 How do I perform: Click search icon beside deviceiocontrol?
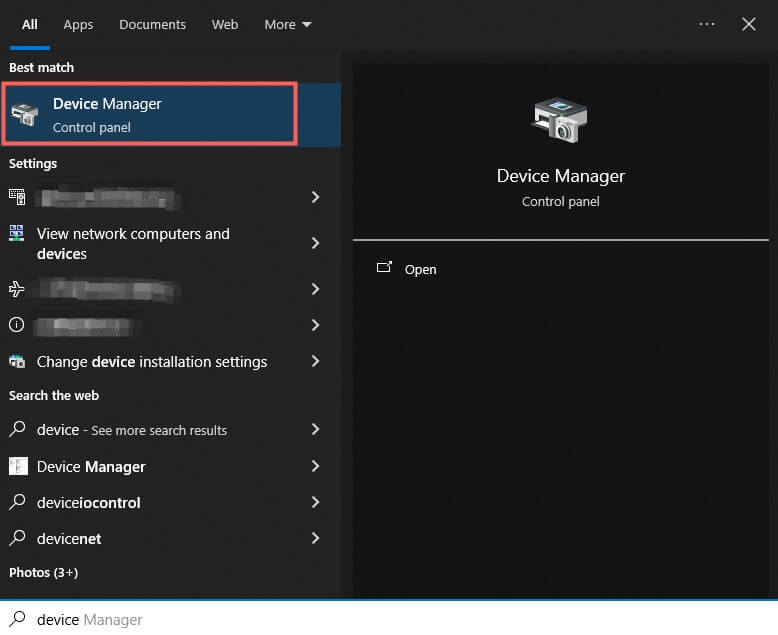[17, 502]
